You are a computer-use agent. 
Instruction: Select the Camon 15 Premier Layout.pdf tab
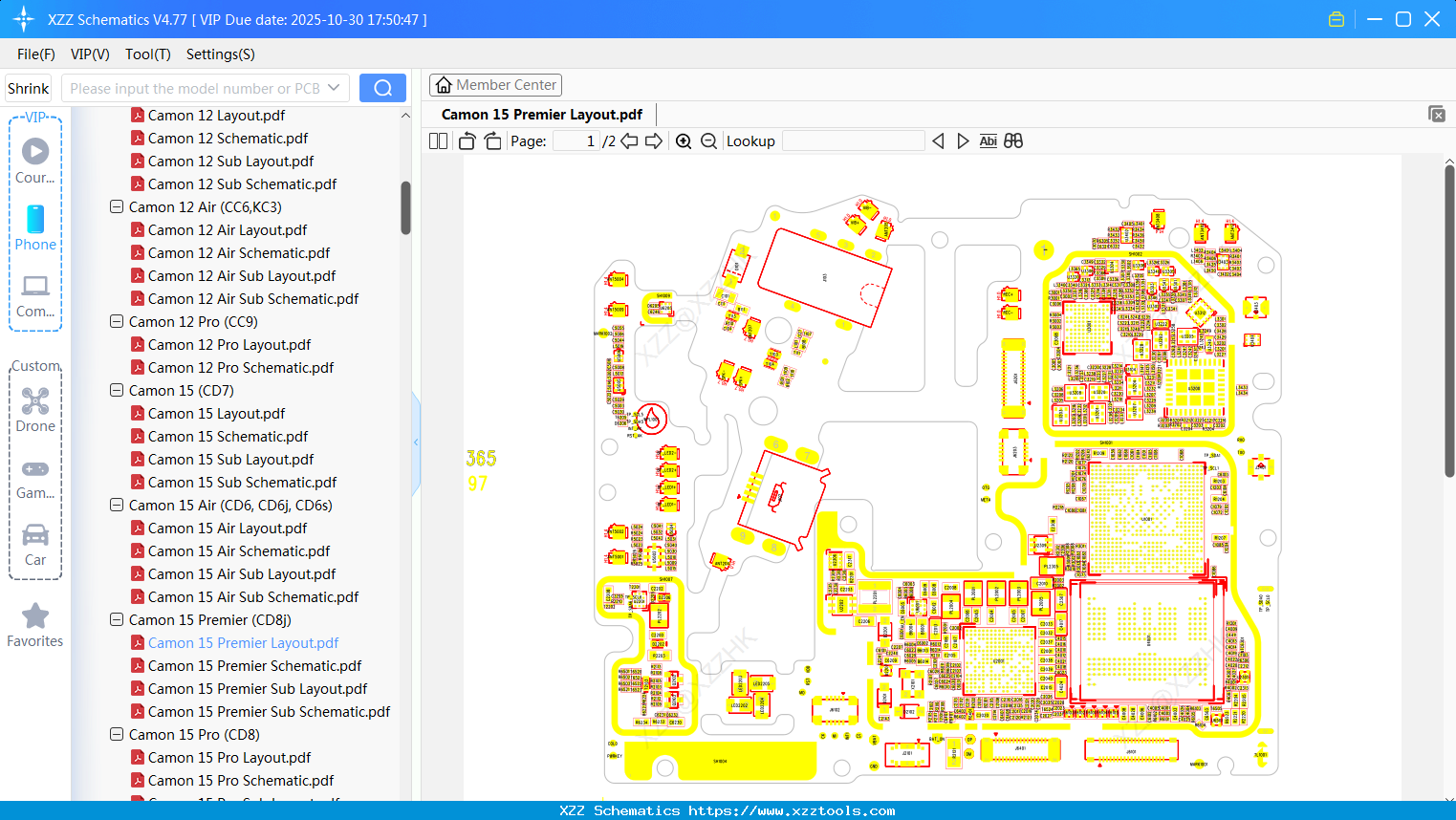[x=542, y=115]
